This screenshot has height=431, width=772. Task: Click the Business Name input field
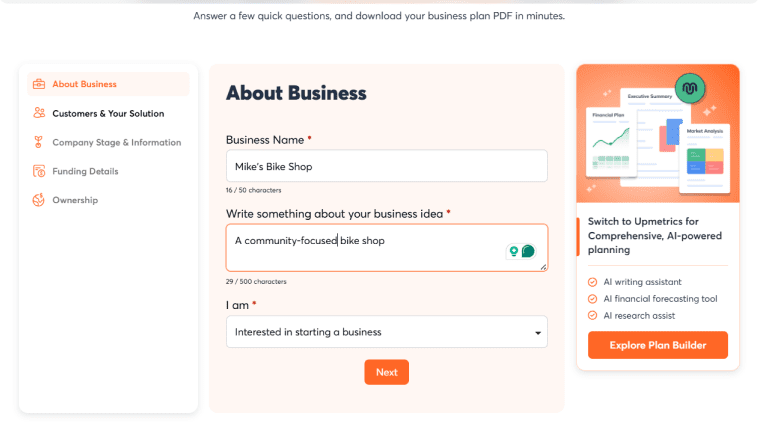[x=386, y=166]
